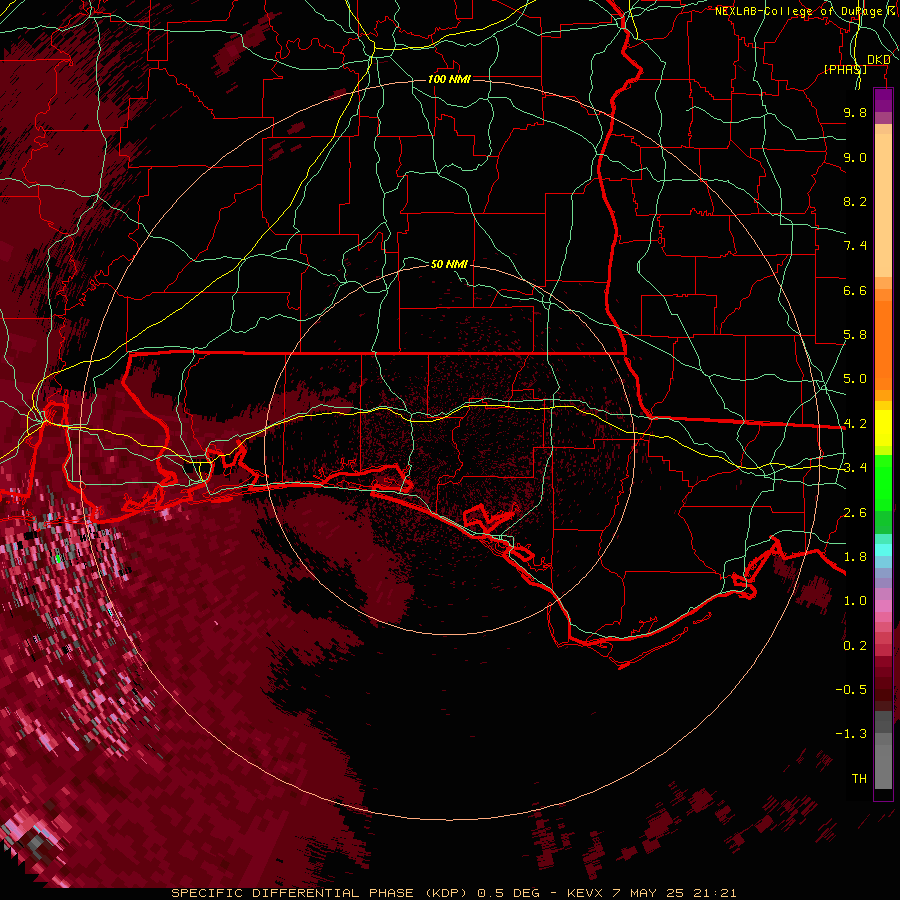Click the 100 NMI range ring label

click(x=449, y=79)
